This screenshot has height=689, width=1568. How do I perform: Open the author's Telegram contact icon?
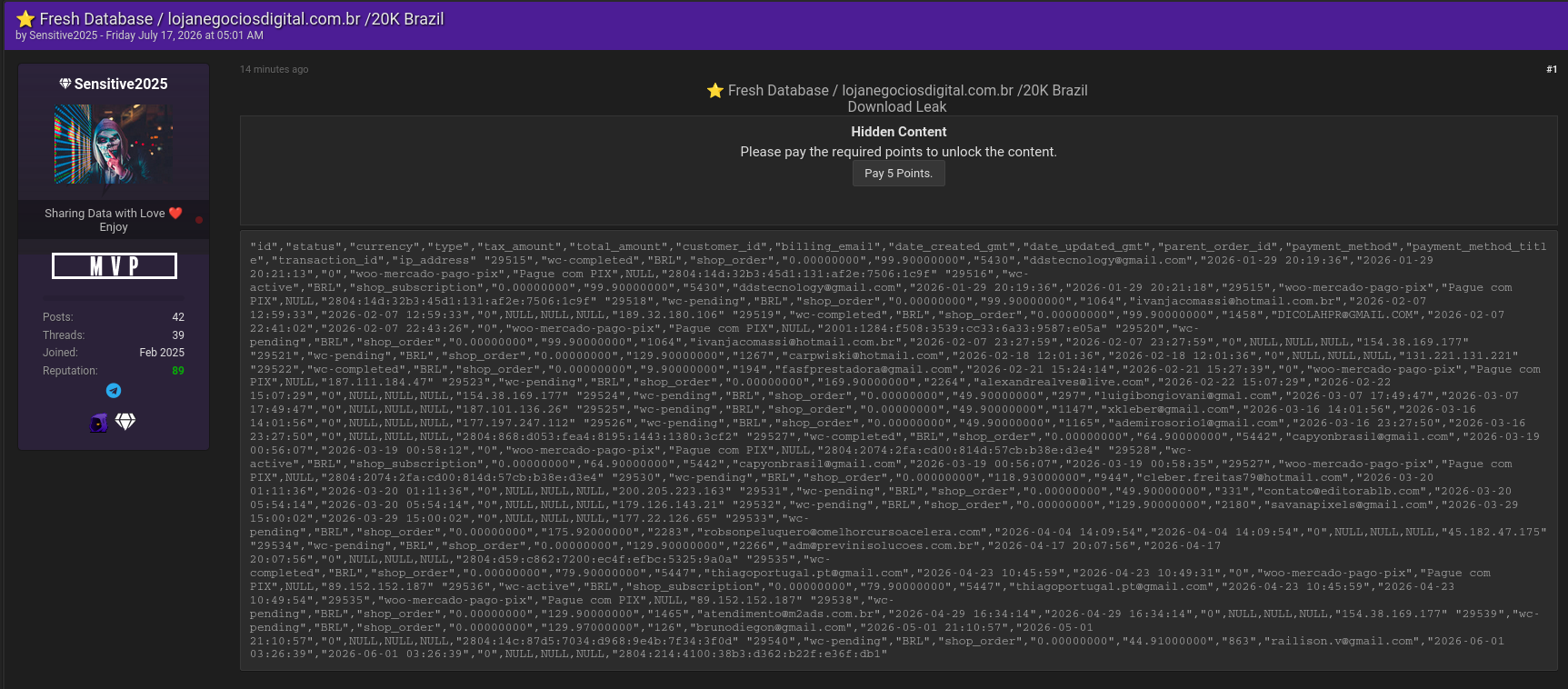click(x=114, y=391)
